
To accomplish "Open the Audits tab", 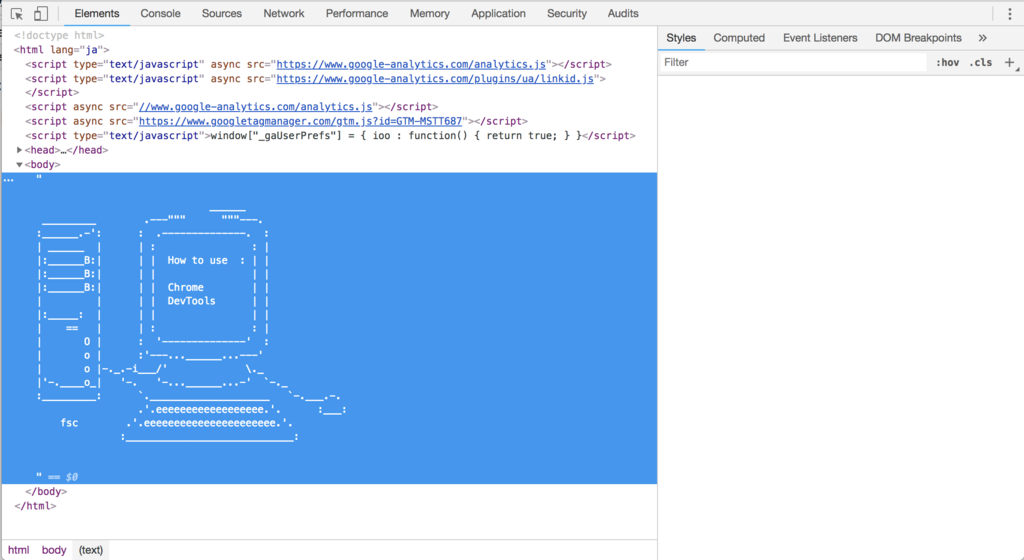I will 623,14.
